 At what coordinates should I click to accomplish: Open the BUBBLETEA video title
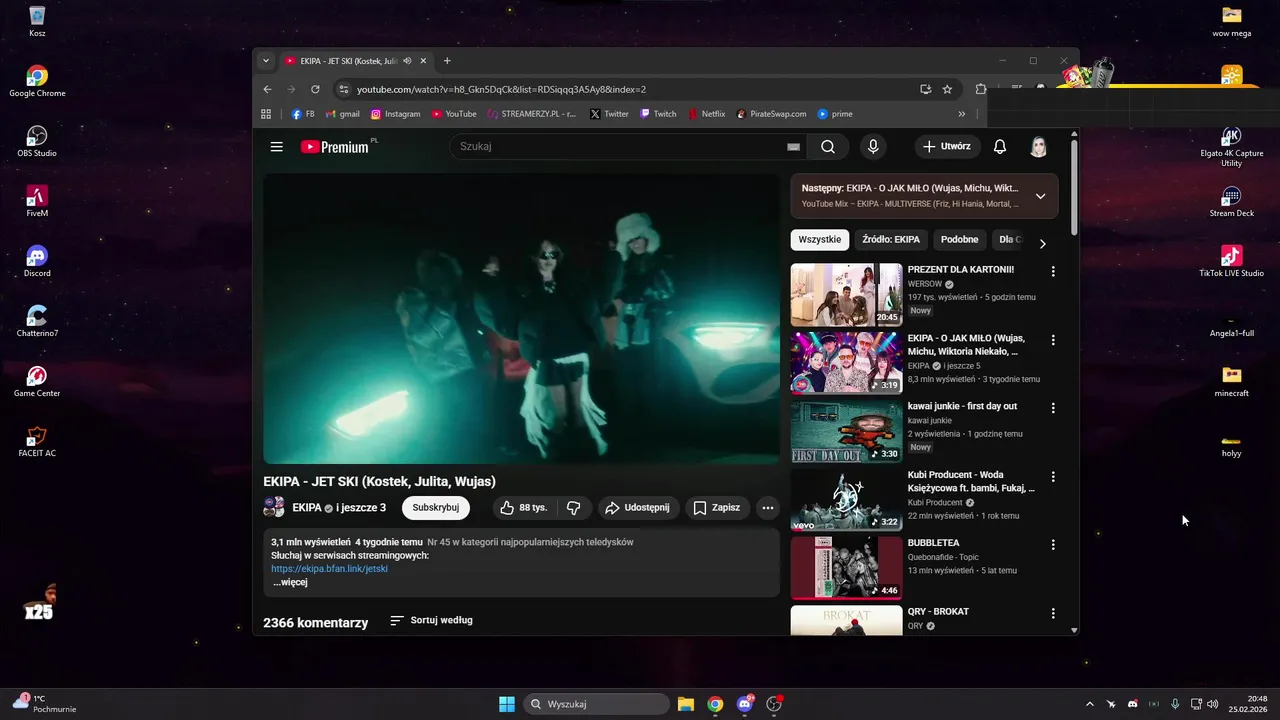933,543
